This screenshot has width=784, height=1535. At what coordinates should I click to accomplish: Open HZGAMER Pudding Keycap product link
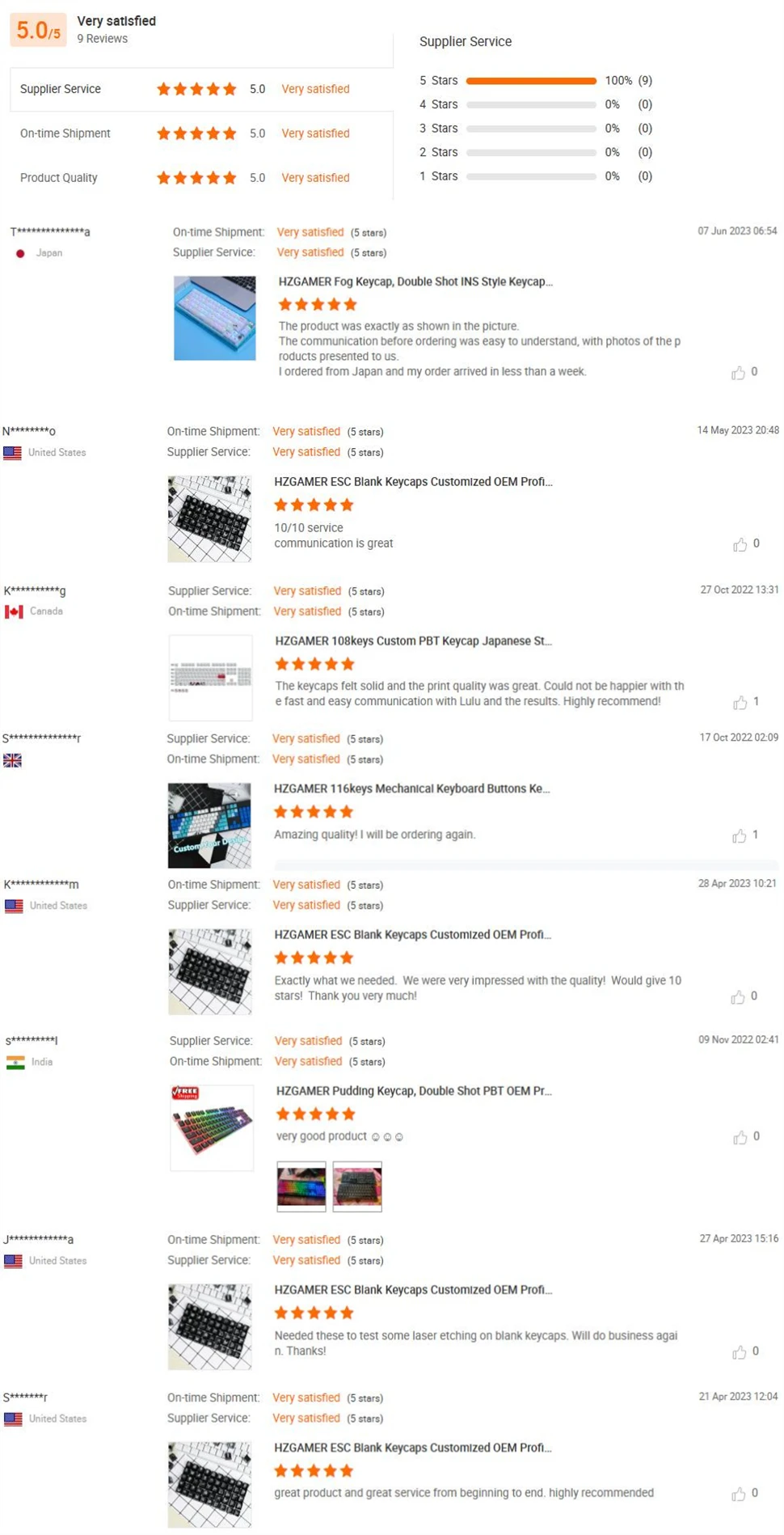point(414,1091)
